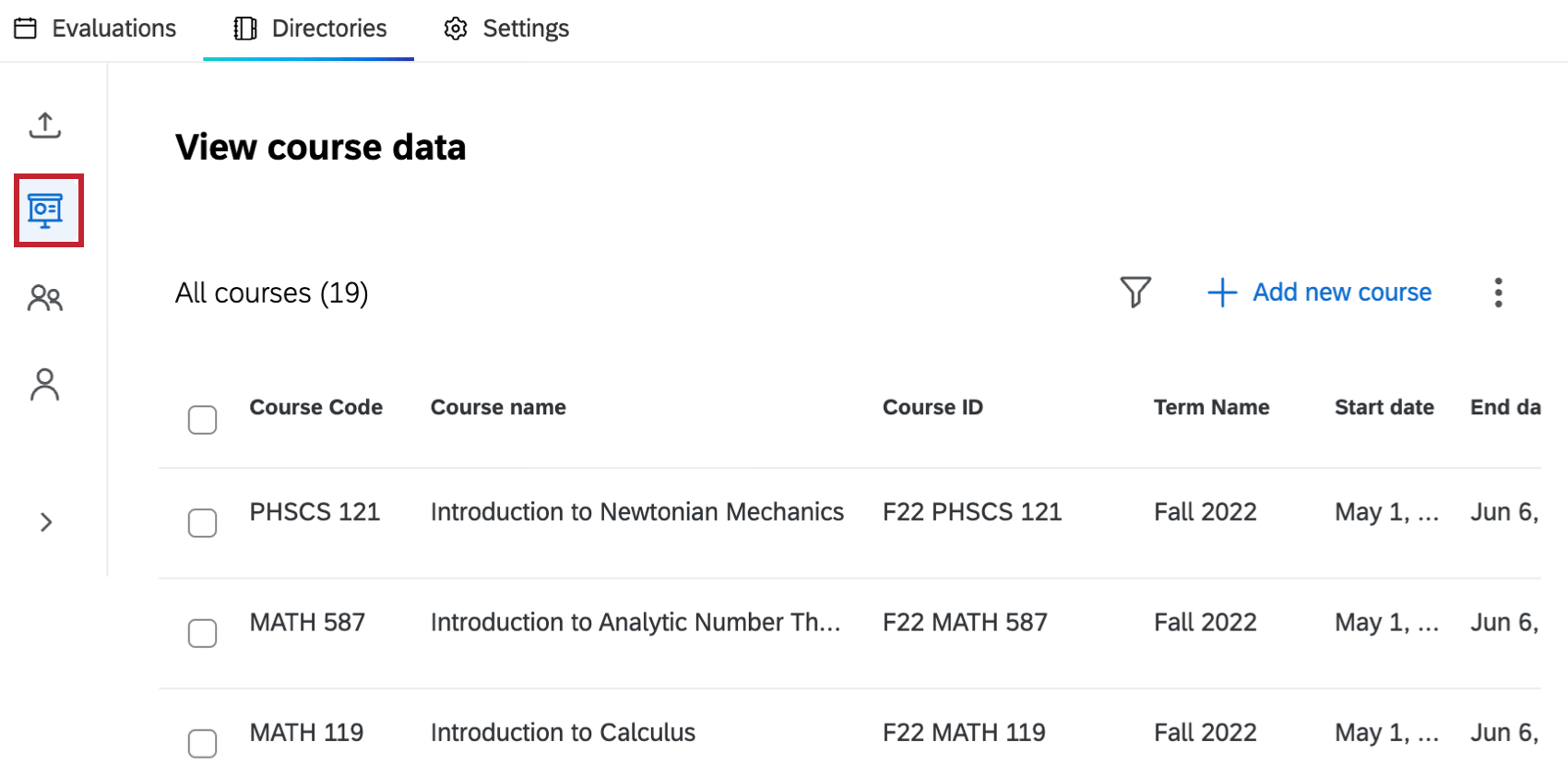Open the filter icon above the course table

(x=1135, y=292)
